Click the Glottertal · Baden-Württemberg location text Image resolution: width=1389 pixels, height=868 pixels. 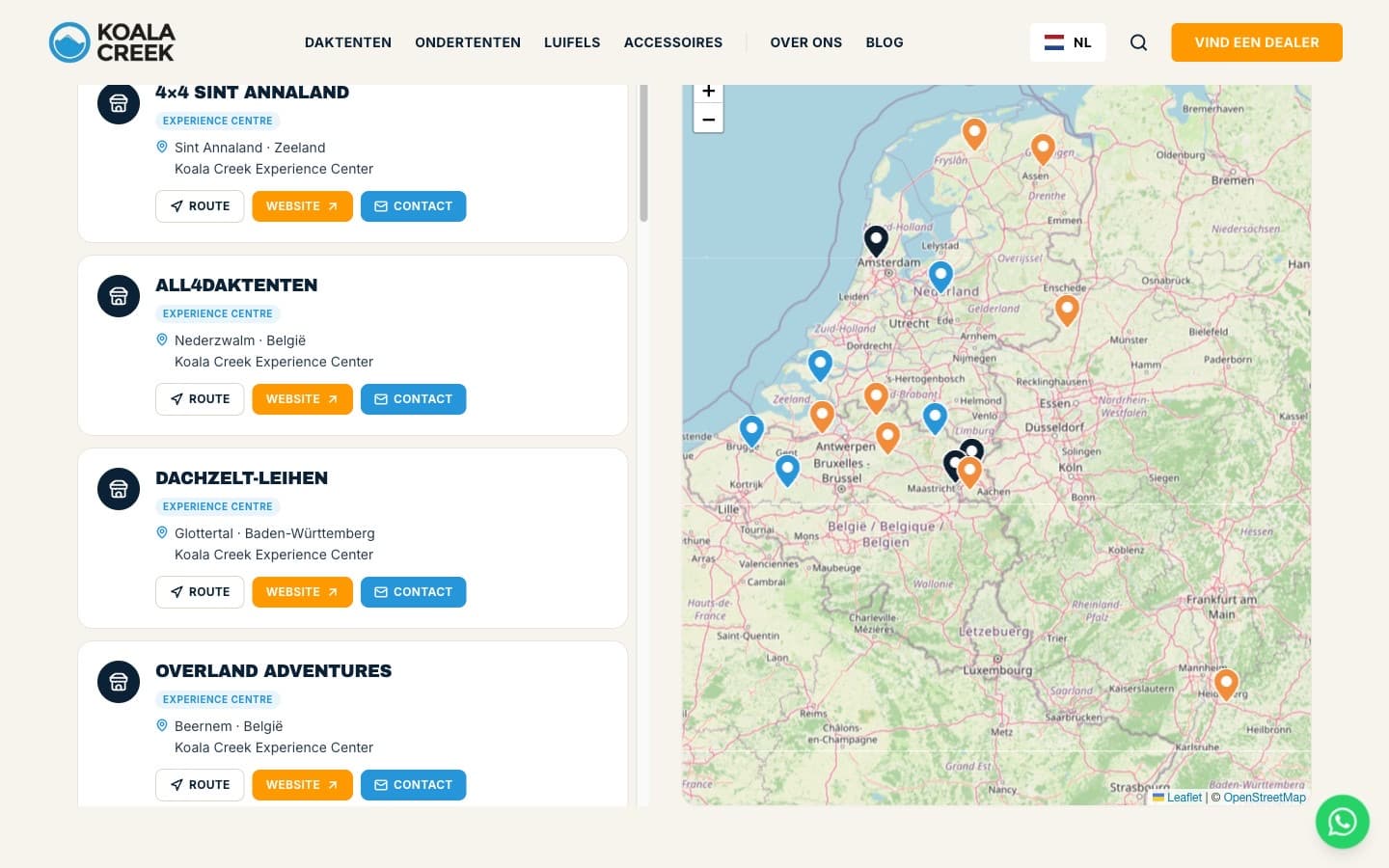coord(275,533)
